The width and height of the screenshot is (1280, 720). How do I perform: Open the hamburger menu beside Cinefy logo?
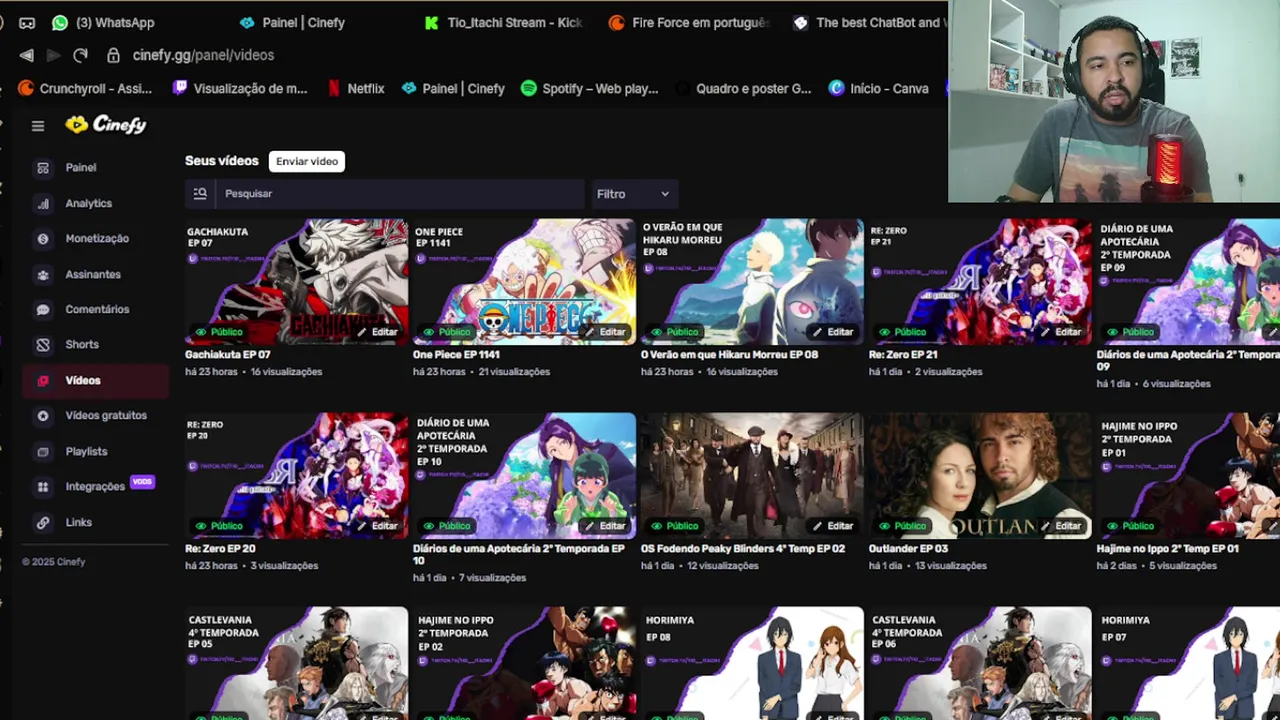[x=38, y=126]
